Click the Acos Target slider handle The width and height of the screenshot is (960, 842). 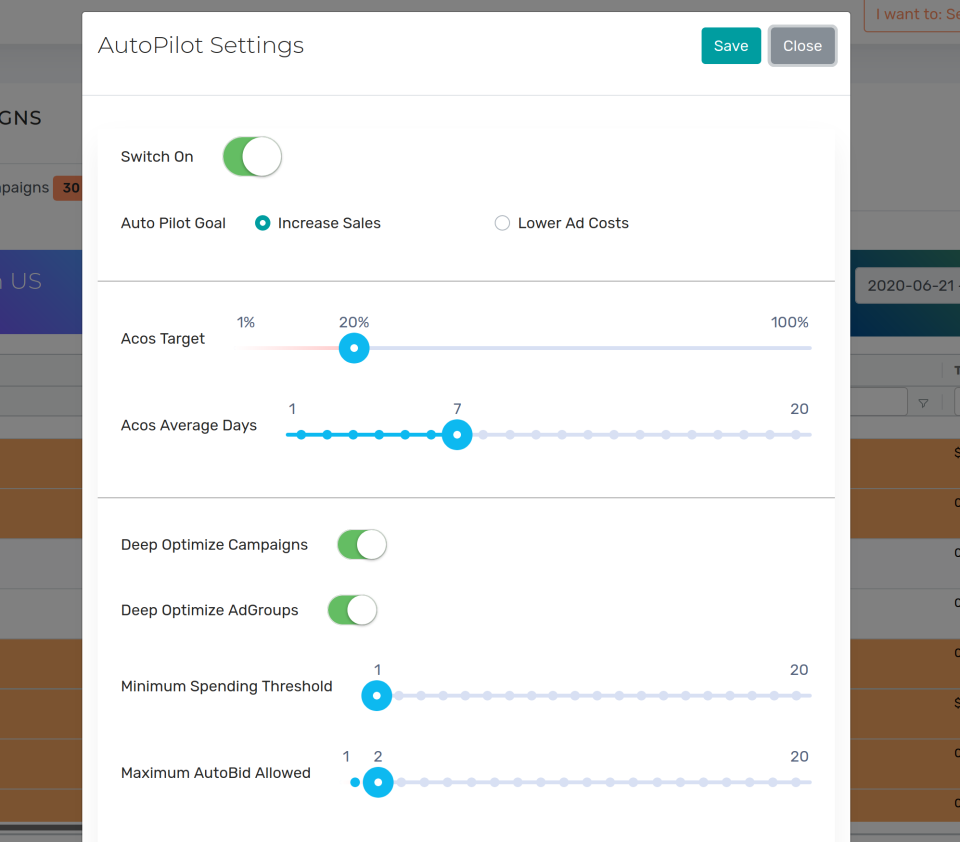click(353, 348)
